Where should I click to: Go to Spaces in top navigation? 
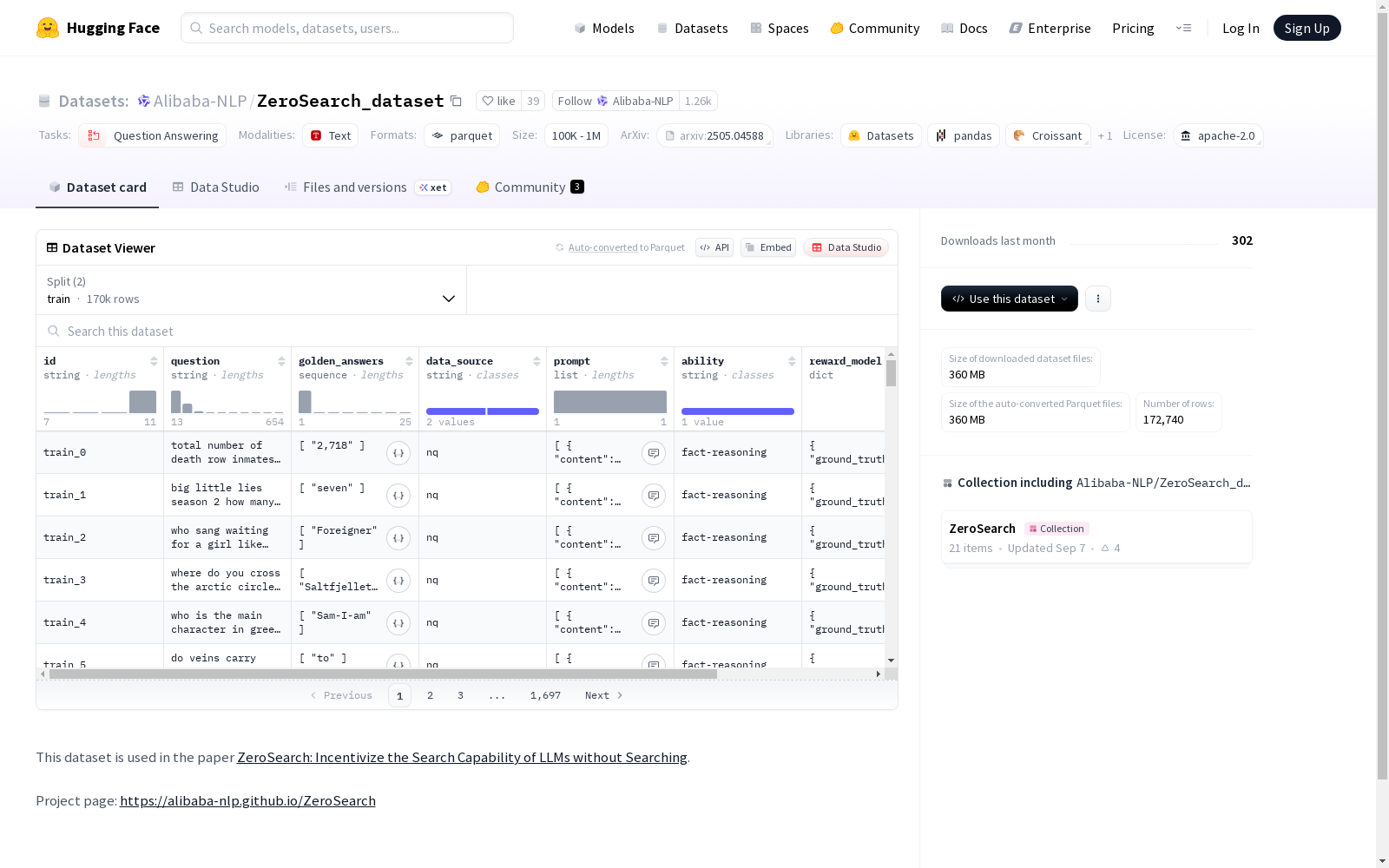[780, 28]
